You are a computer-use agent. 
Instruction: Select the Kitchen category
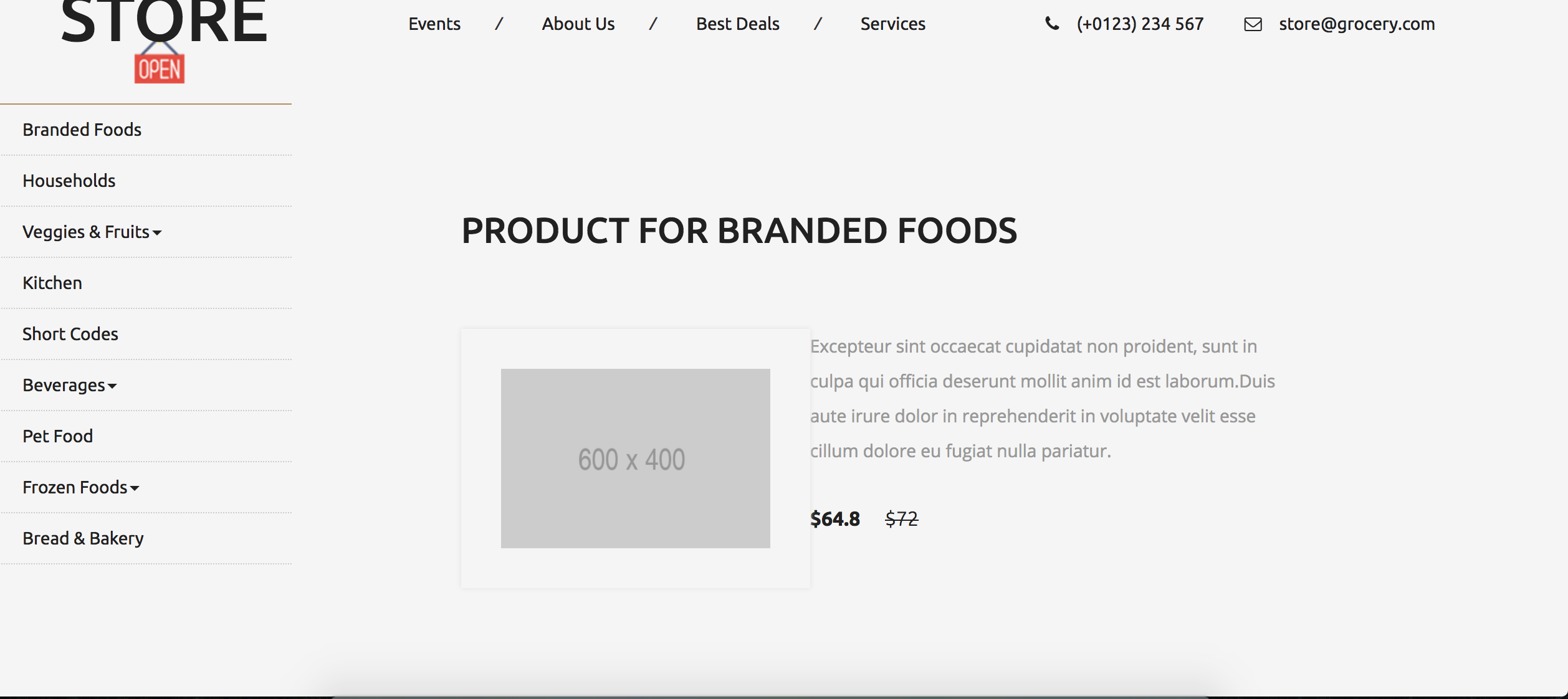(52, 283)
